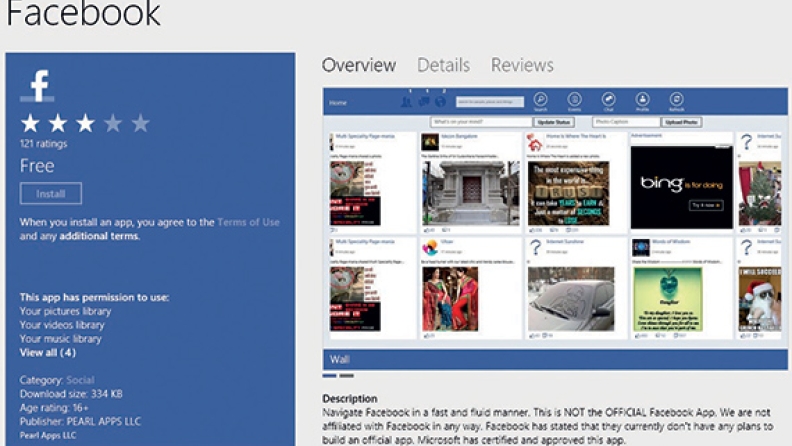Open the green heart quote image
The width and height of the screenshot is (792, 446).
668,299
